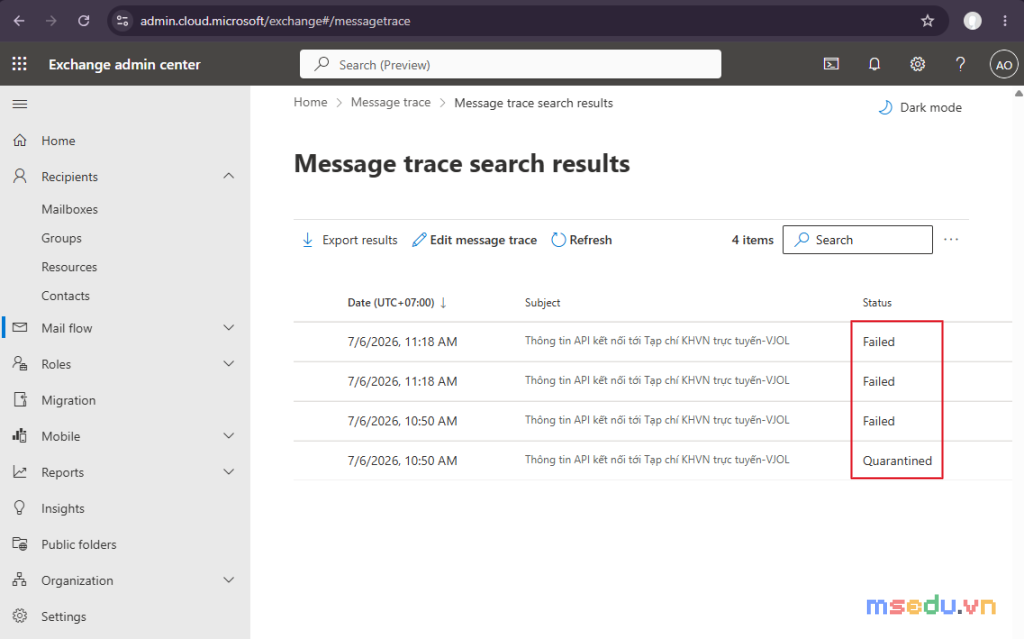Image resolution: width=1024 pixels, height=639 pixels.
Task: Open Public folders in sidebar
Action: tap(78, 544)
